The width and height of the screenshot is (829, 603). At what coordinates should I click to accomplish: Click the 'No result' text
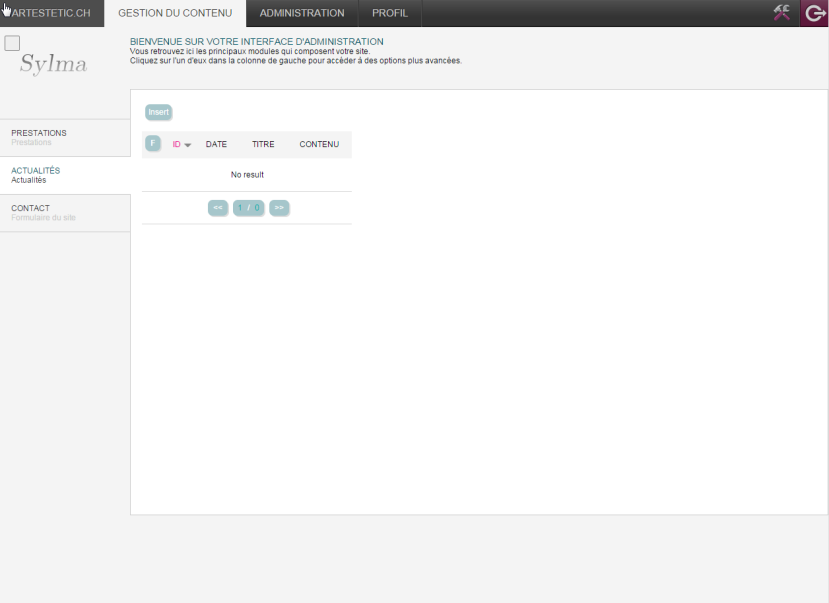pyautogui.click(x=247, y=175)
